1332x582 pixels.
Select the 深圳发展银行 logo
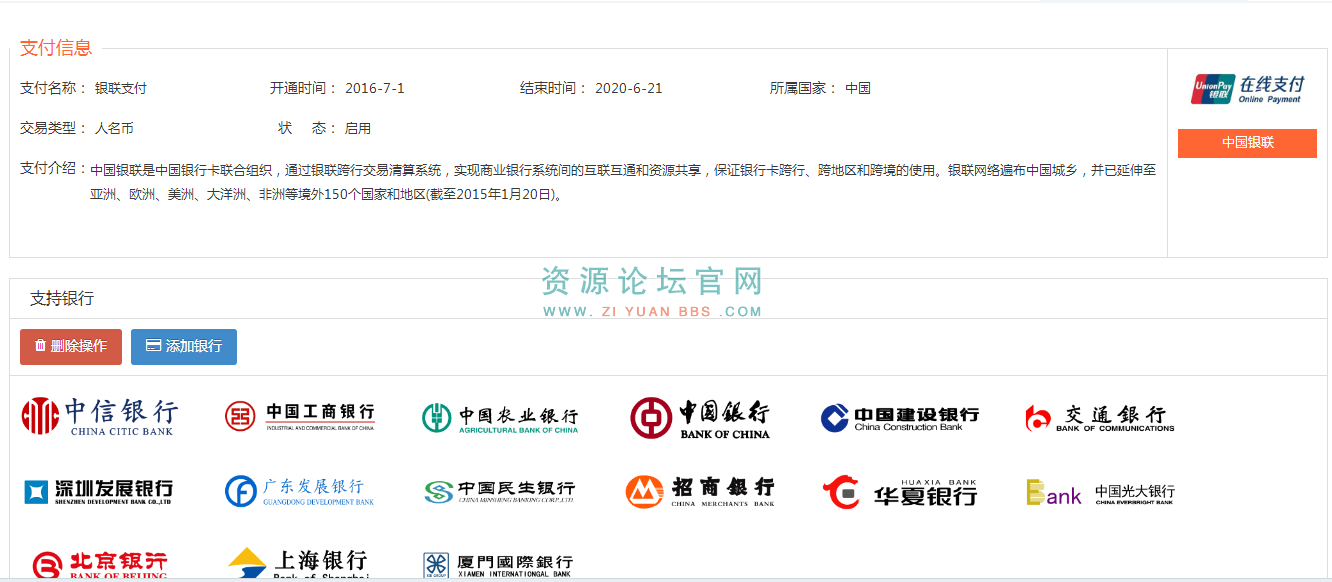(x=99, y=491)
